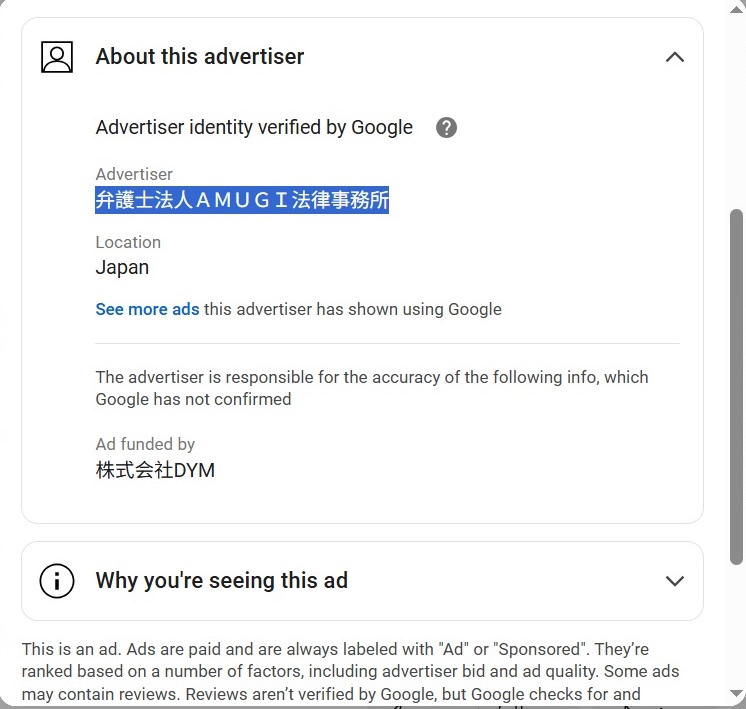This screenshot has height=709, width=746.
Task: Click the info circle icon
Action: pos(57,581)
